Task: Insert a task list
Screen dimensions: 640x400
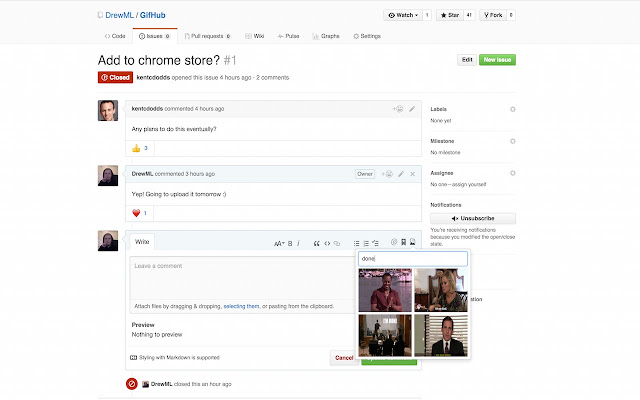Action: tap(376, 244)
